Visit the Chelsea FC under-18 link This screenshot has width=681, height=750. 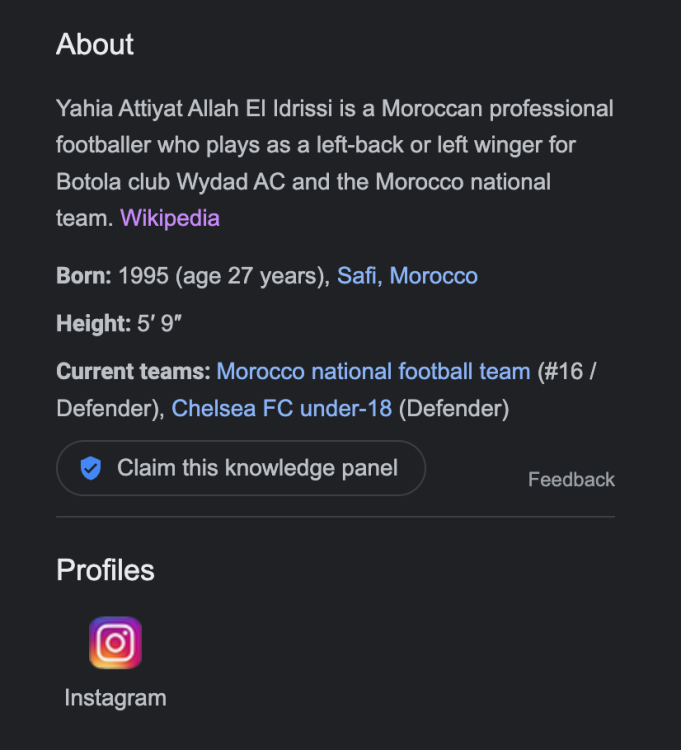pyautogui.click(x=282, y=408)
